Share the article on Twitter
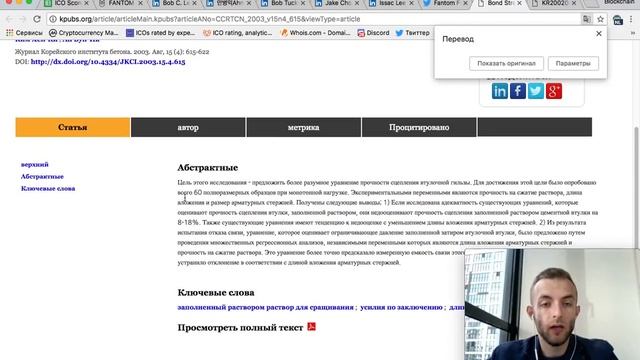Screen dimensions: 640x360 pyautogui.click(x=536, y=91)
